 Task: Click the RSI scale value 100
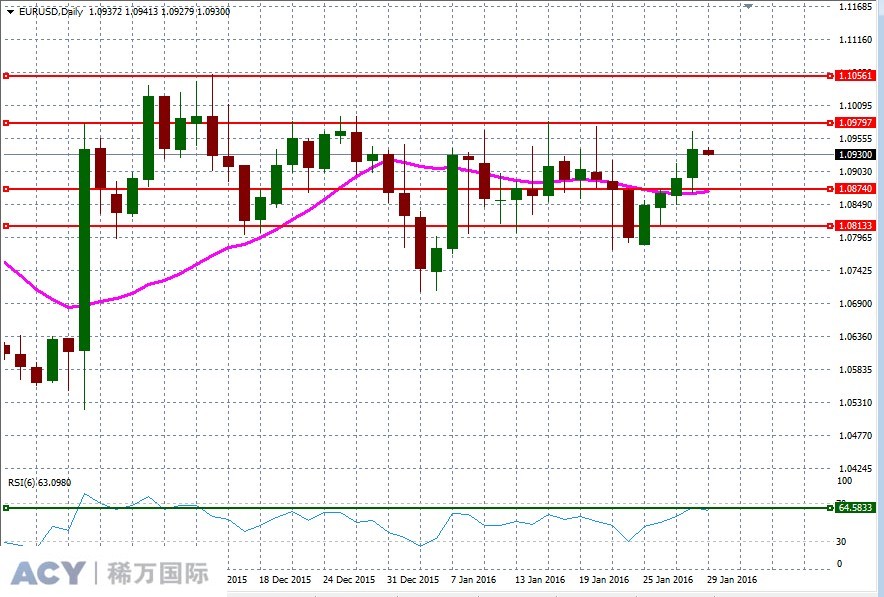tap(844, 481)
